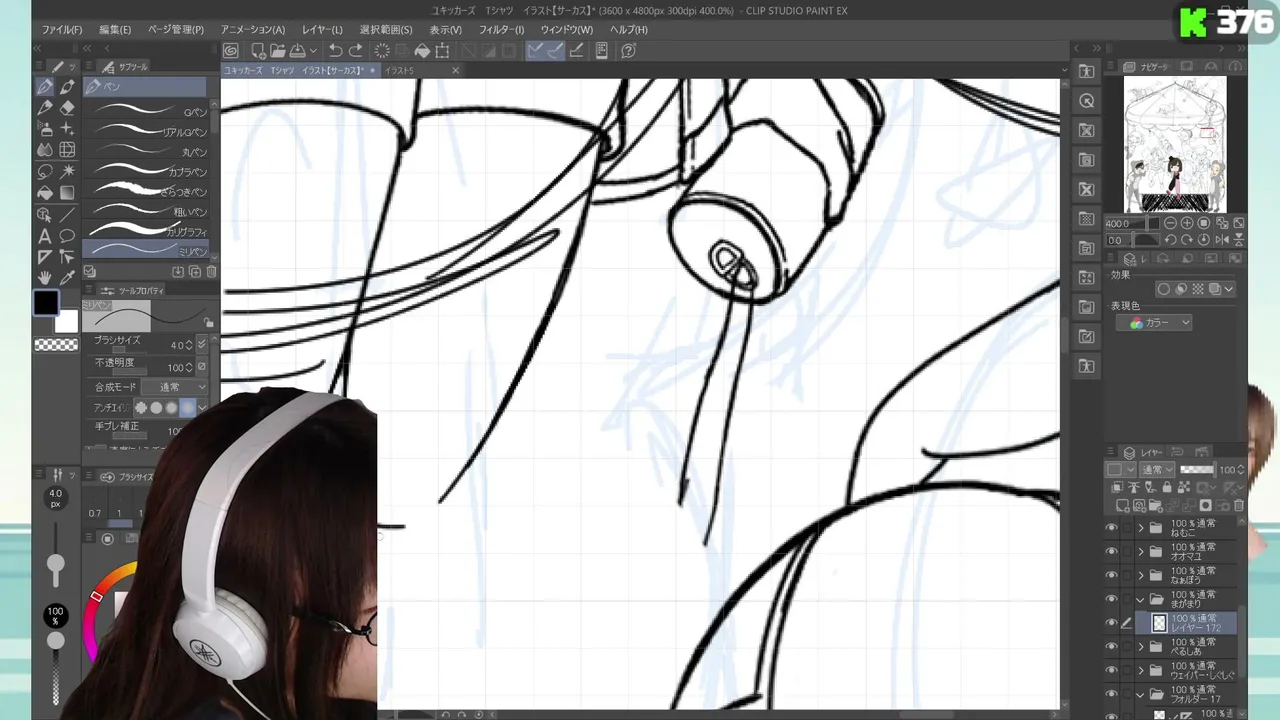
Task: Hide the ウェイバー folder layer
Action: (1111, 670)
